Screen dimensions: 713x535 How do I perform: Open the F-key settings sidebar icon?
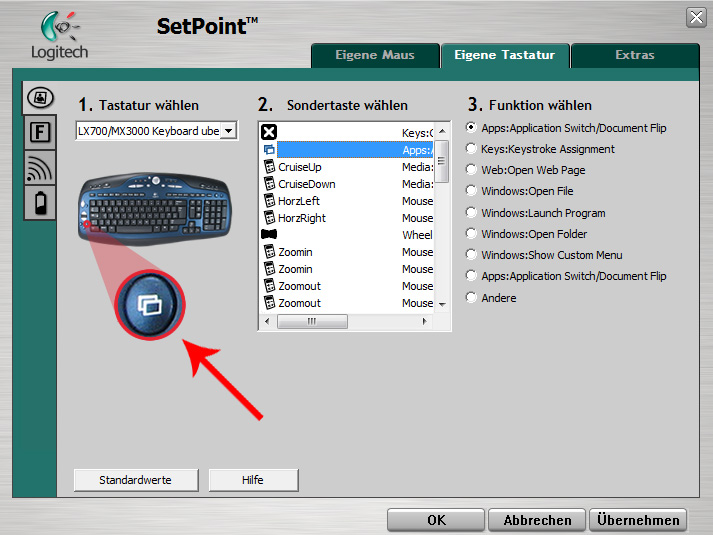coord(40,133)
